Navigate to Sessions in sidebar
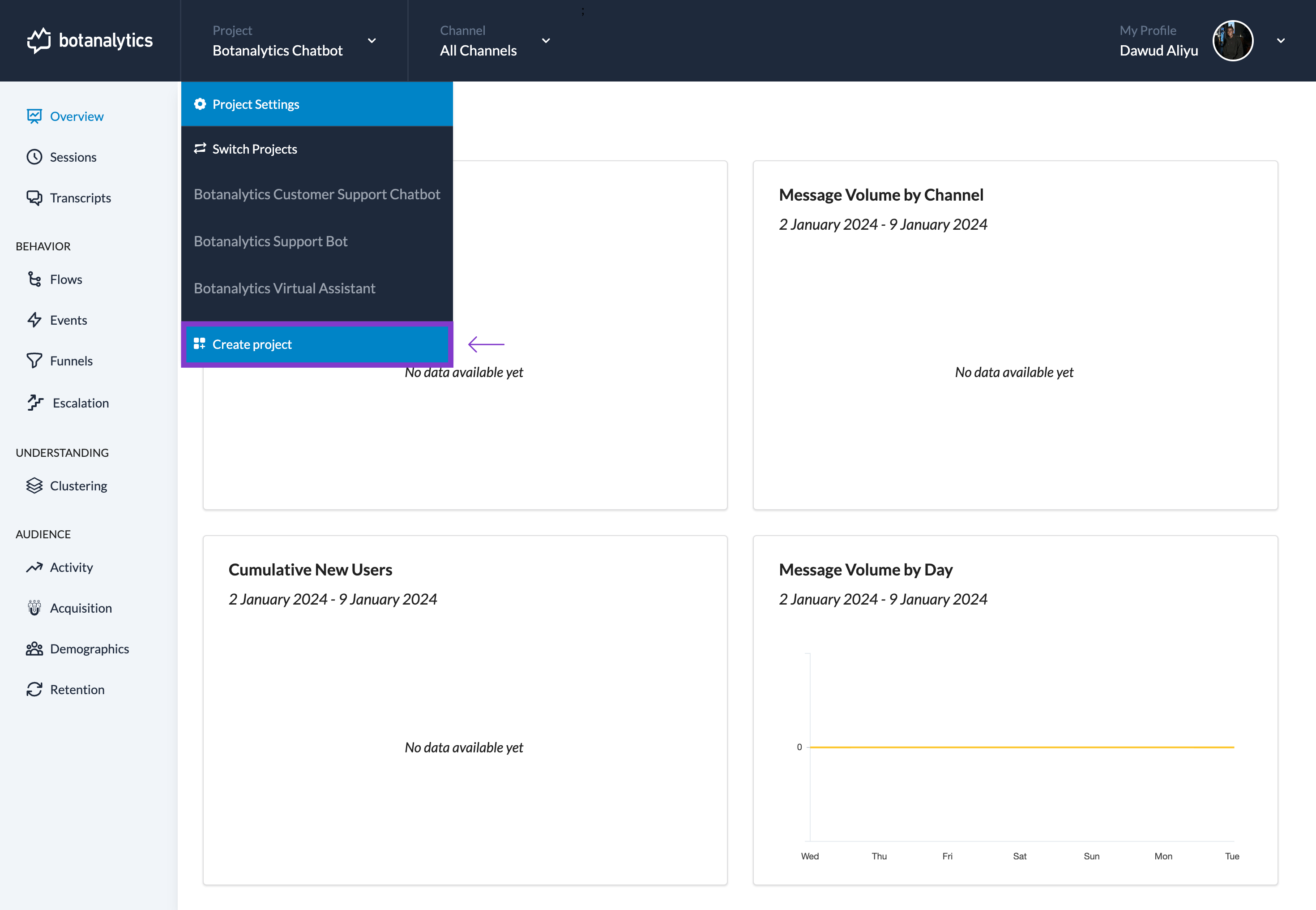Image resolution: width=1316 pixels, height=910 pixels. 73,157
